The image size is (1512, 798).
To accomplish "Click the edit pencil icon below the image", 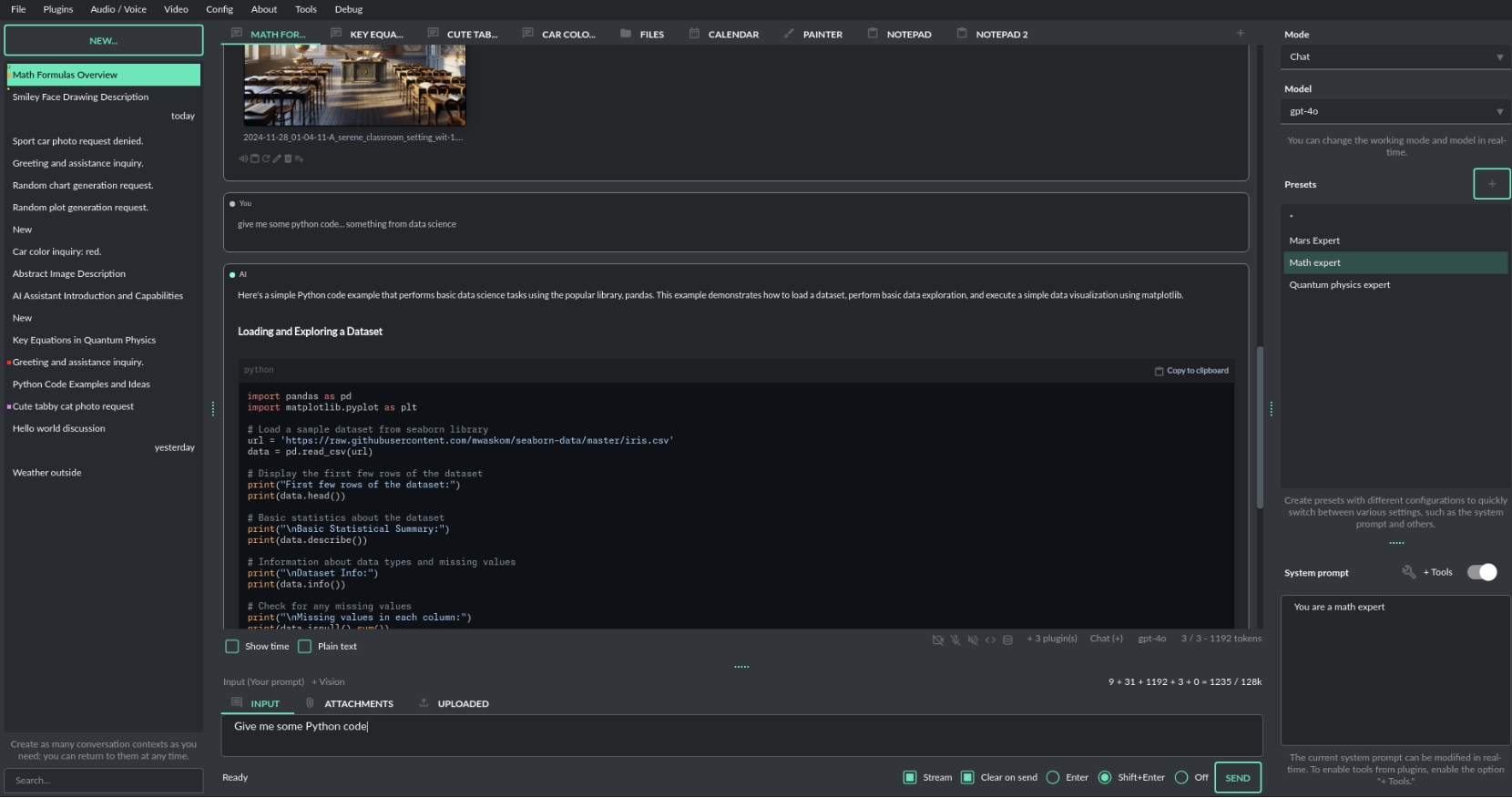I will pyautogui.click(x=277, y=159).
